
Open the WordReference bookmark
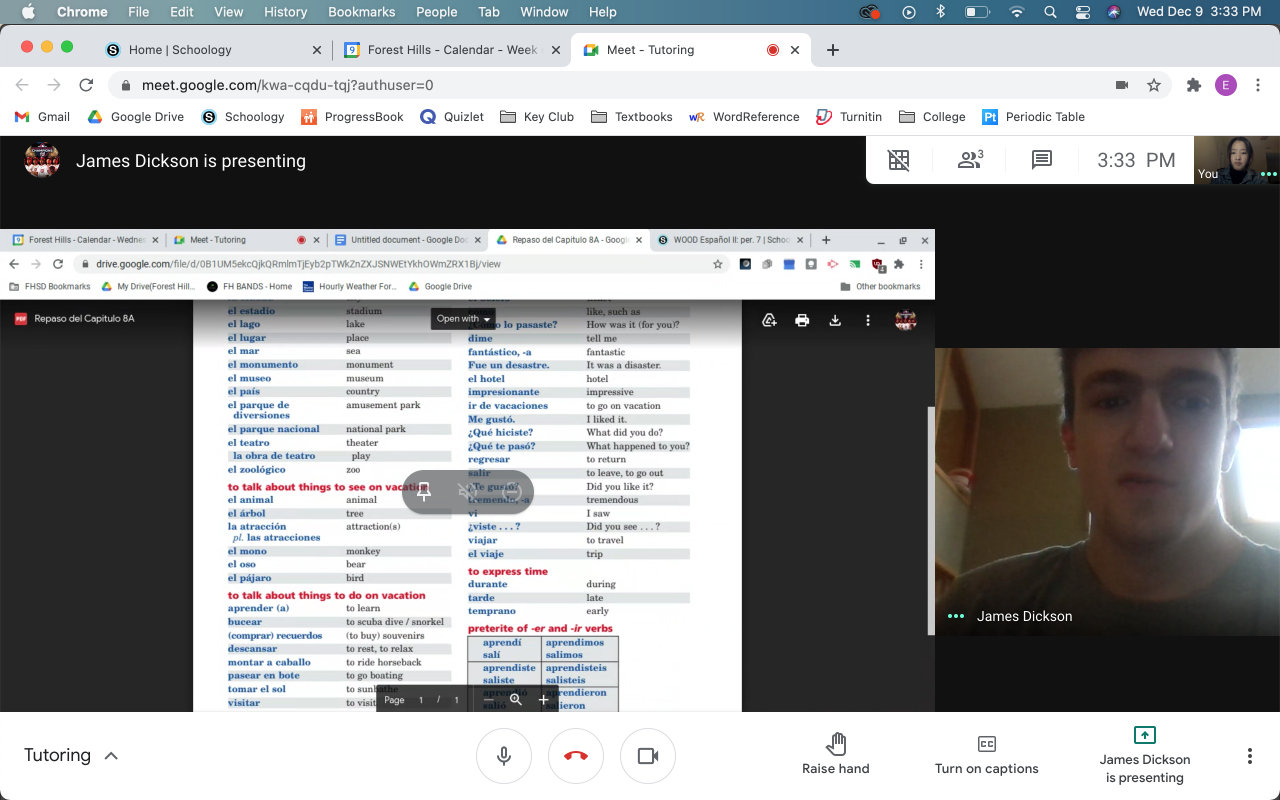(744, 117)
